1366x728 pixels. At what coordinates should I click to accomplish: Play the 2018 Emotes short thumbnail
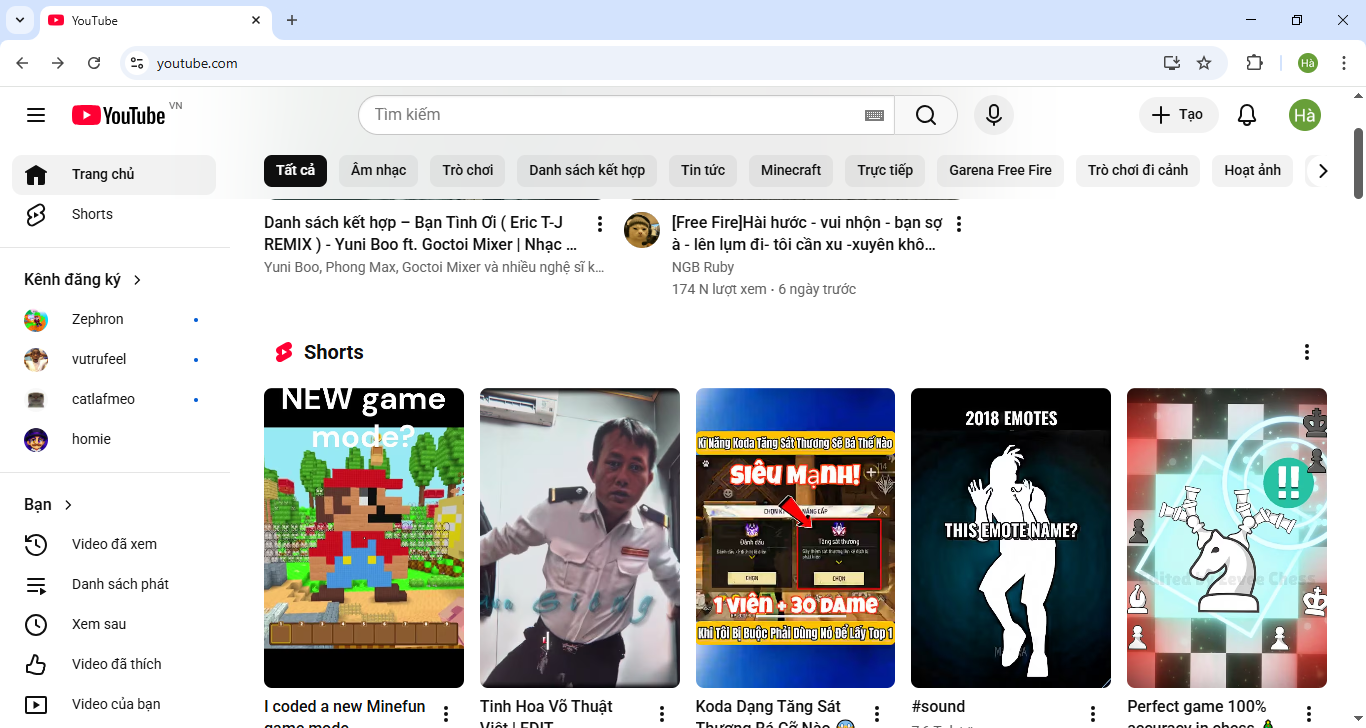click(1010, 537)
